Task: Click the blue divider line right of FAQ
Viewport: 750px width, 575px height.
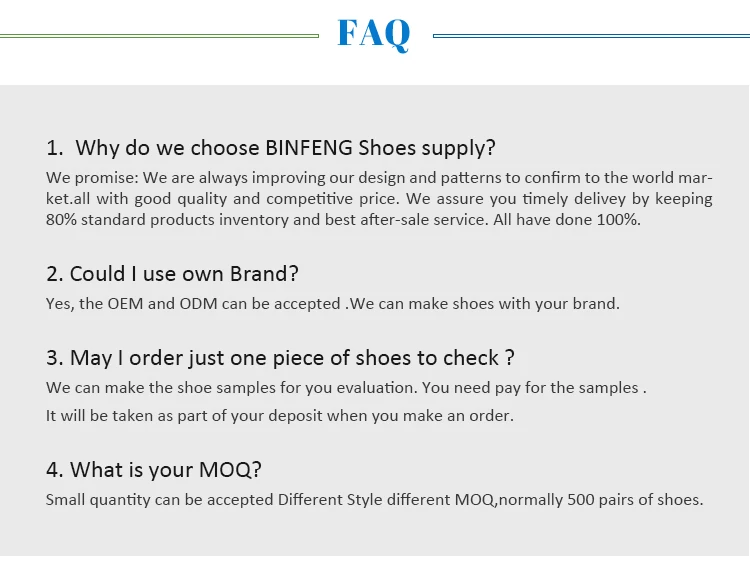Action: click(590, 37)
